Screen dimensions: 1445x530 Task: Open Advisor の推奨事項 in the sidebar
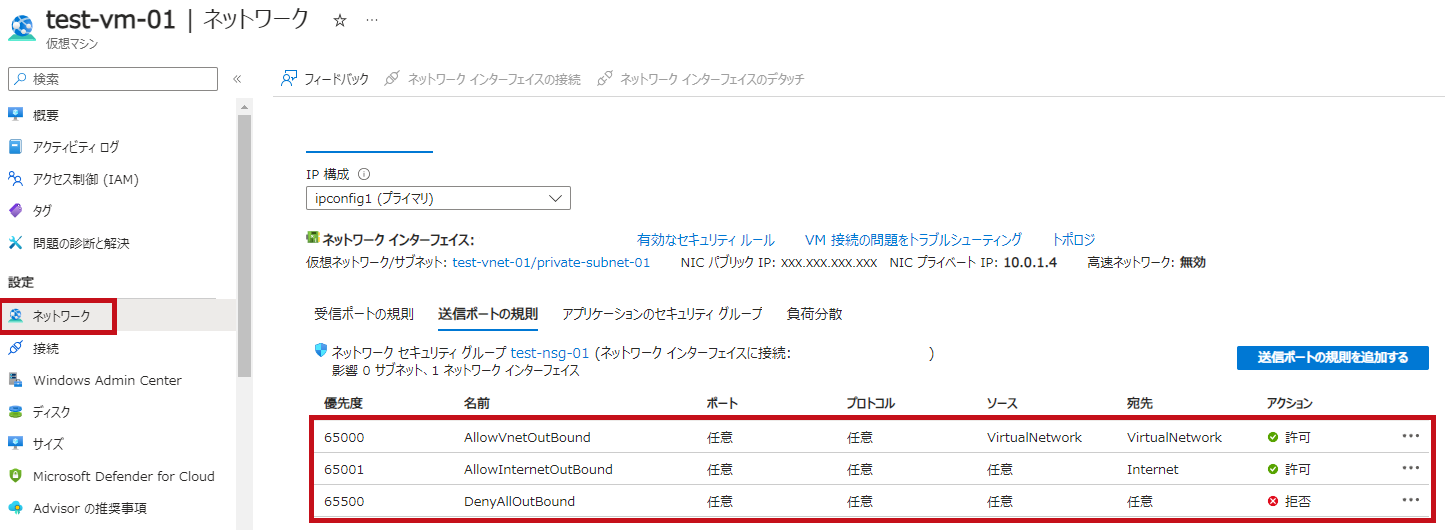(90, 508)
